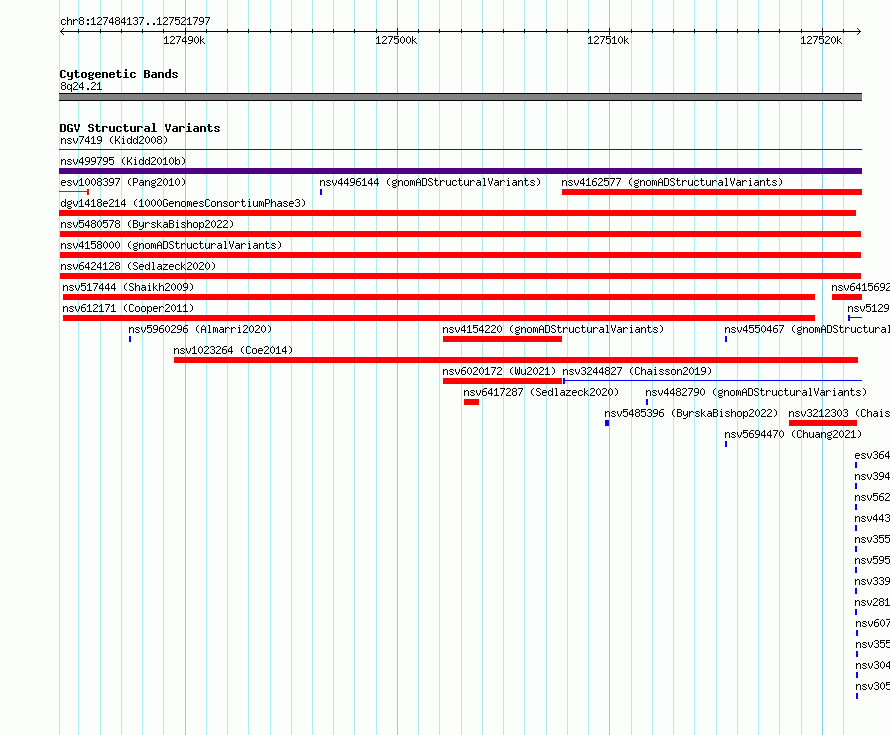
Task: Click the short red nsv6415692 variant bar
Action: [847, 297]
